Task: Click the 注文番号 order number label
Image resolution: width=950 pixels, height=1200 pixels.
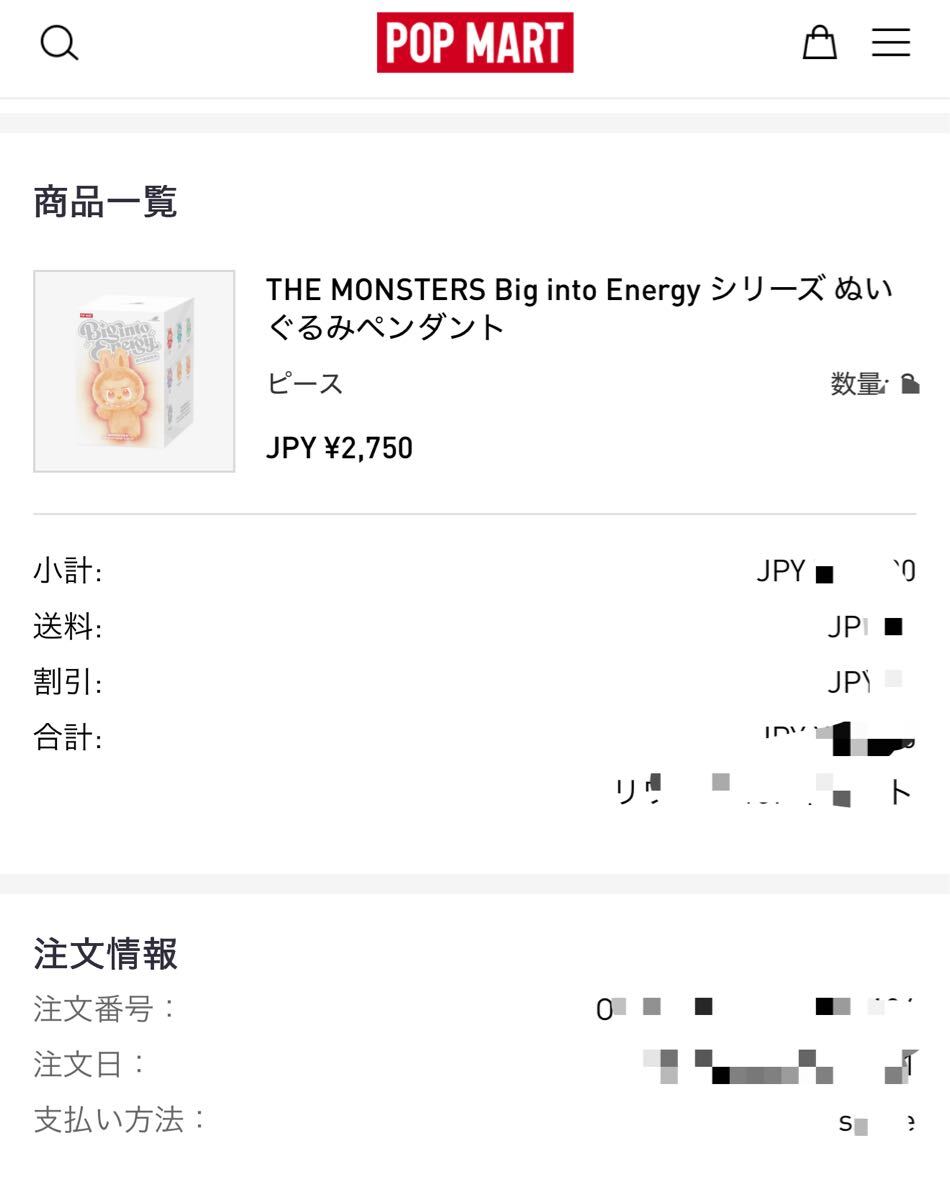Action: pos(104,1009)
